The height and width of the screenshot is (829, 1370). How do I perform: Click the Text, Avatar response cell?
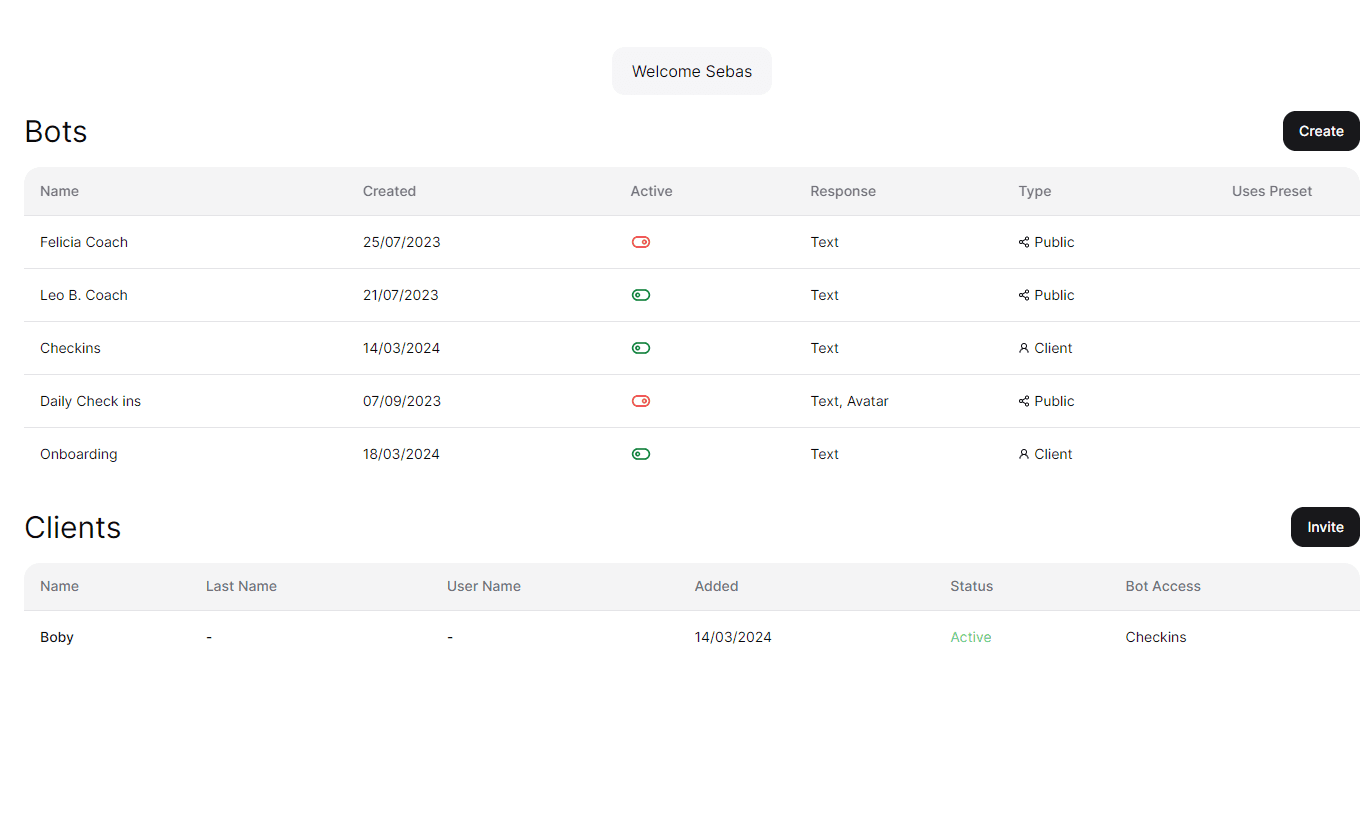tap(849, 401)
